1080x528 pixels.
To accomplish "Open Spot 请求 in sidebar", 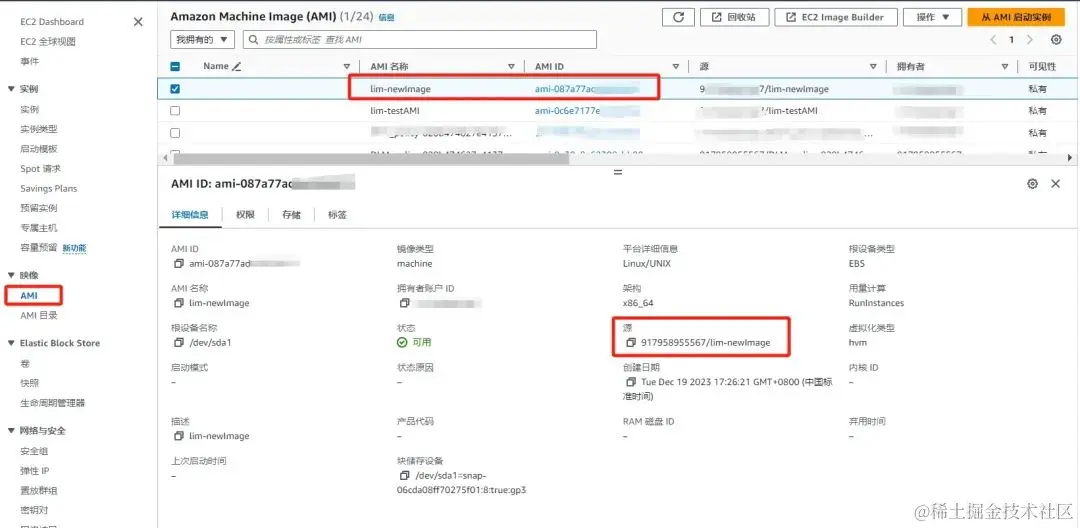I will (x=41, y=169).
